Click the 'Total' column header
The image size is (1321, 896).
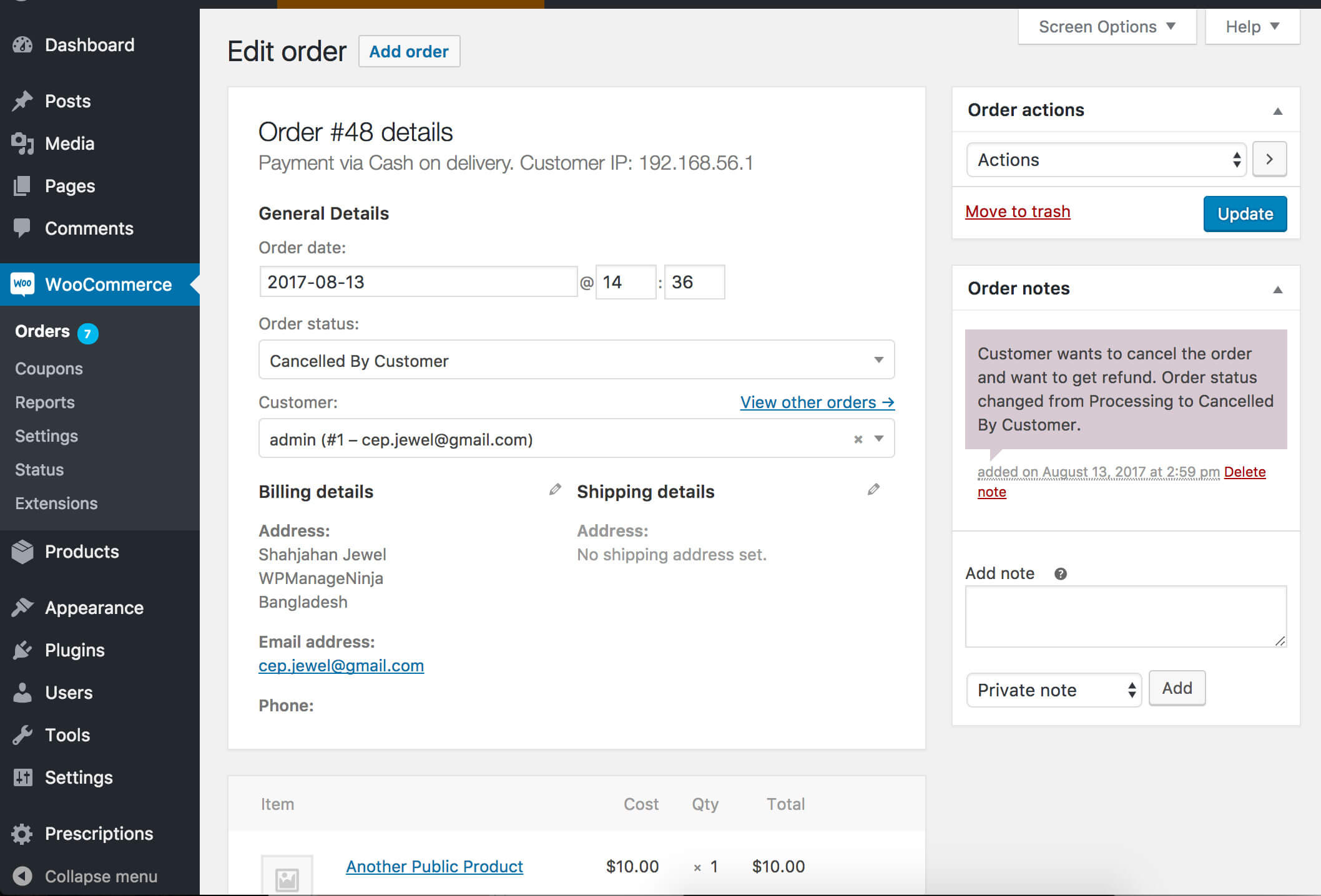click(x=785, y=804)
